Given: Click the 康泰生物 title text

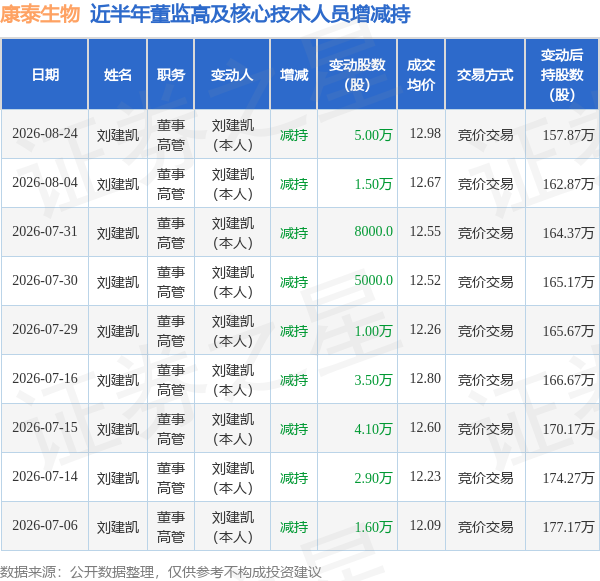Looking at the screenshot, I should click(40, 15).
